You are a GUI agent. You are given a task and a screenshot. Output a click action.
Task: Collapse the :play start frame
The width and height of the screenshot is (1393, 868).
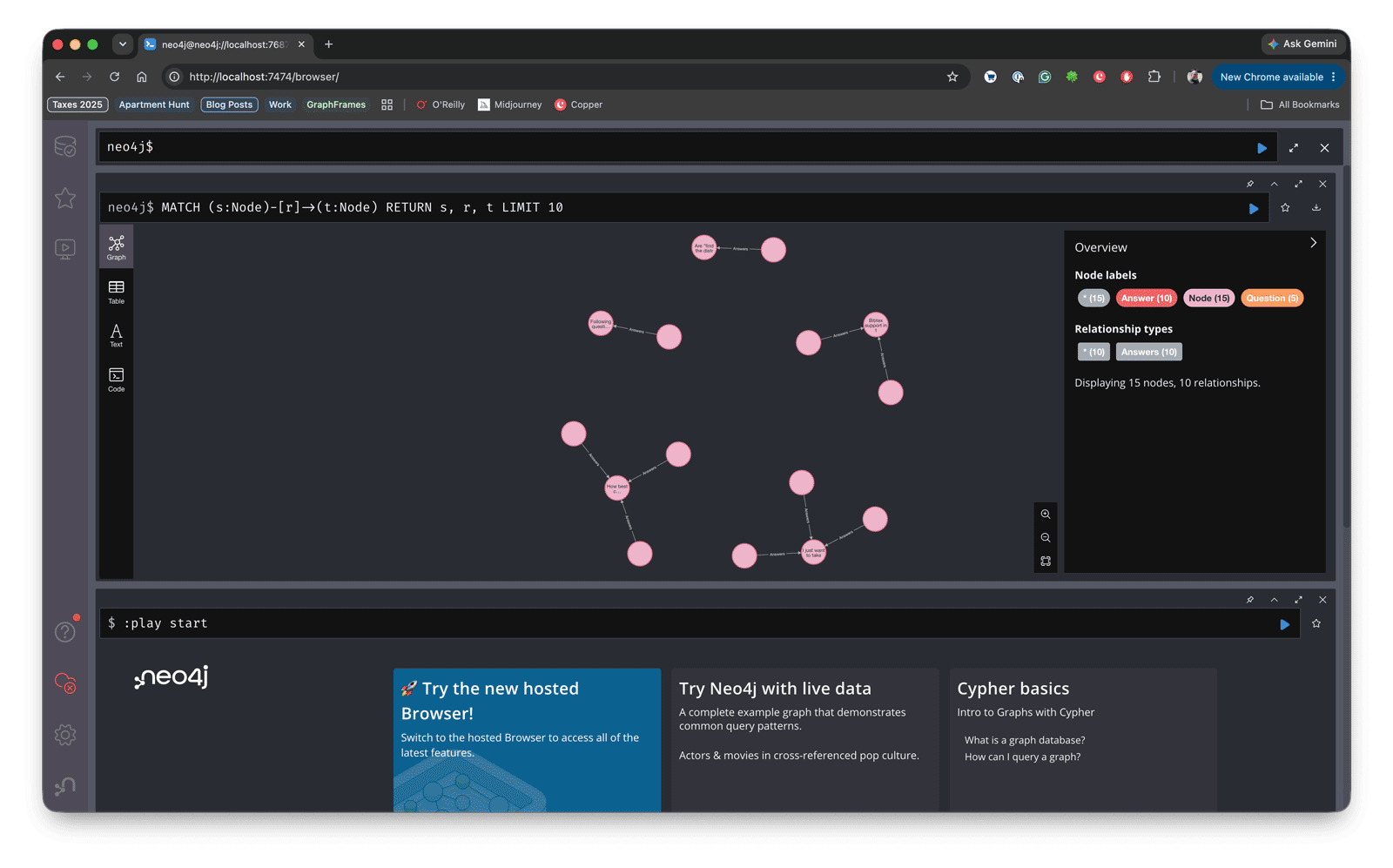click(x=1275, y=600)
